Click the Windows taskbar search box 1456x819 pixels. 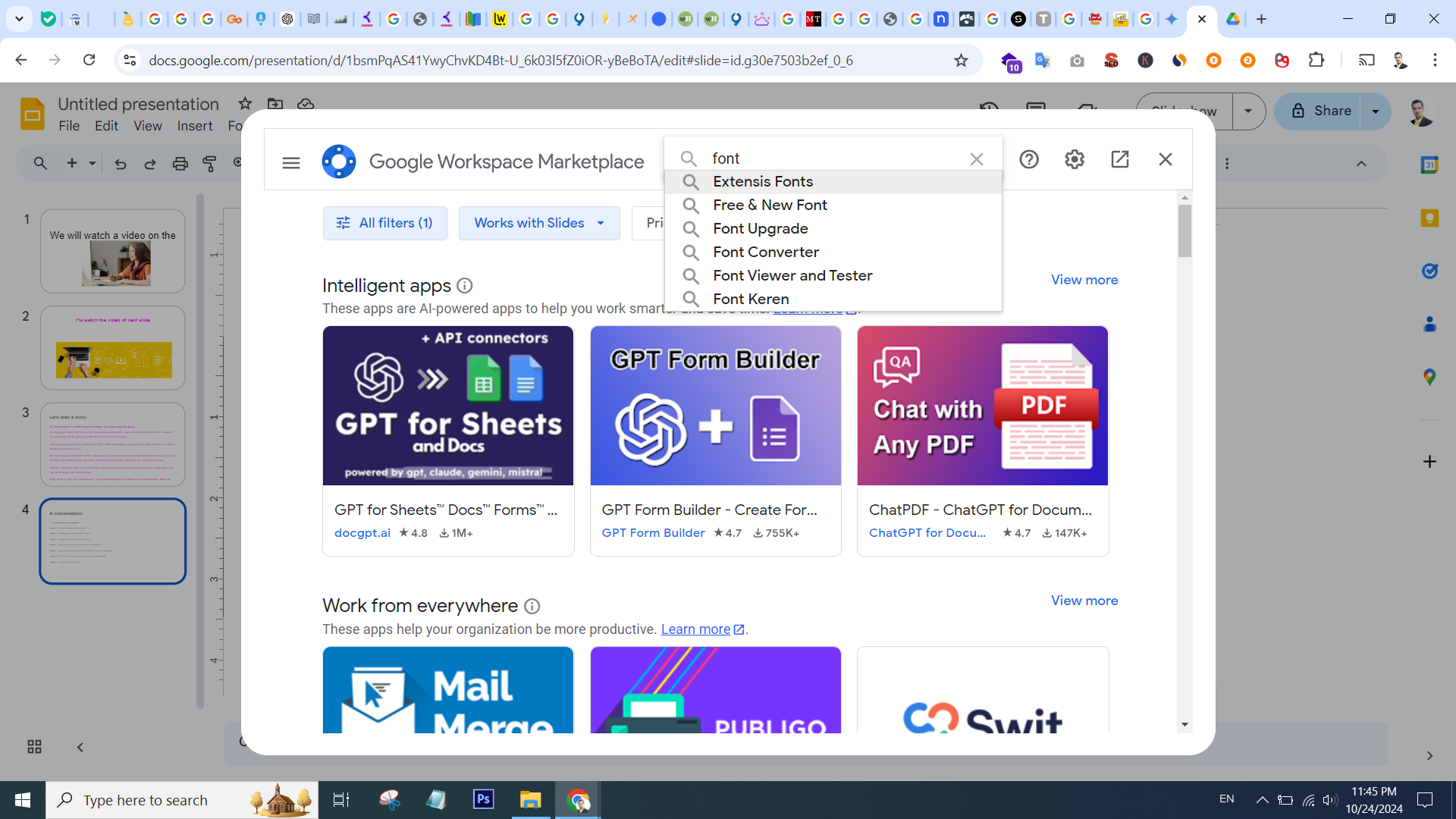[x=182, y=800]
